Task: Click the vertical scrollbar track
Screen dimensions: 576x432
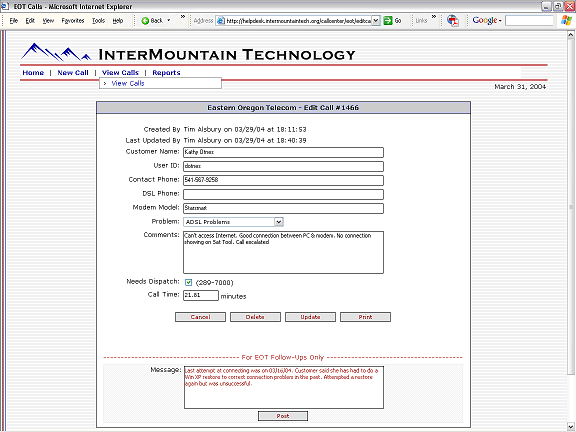Action: (x=570, y=399)
